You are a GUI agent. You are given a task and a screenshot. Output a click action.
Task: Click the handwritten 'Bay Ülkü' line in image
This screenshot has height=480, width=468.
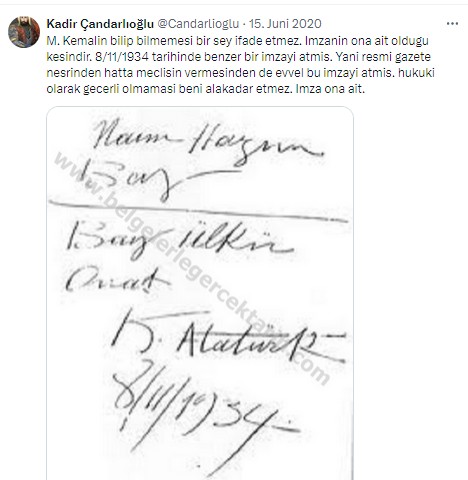click(180, 242)
